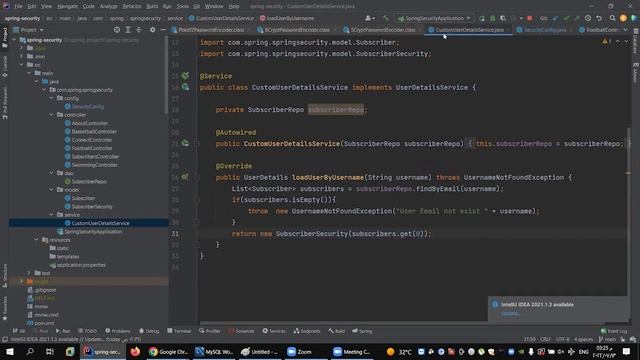
Task: Open Search Everywhere magnifier icon
Action: pos(612,18)
